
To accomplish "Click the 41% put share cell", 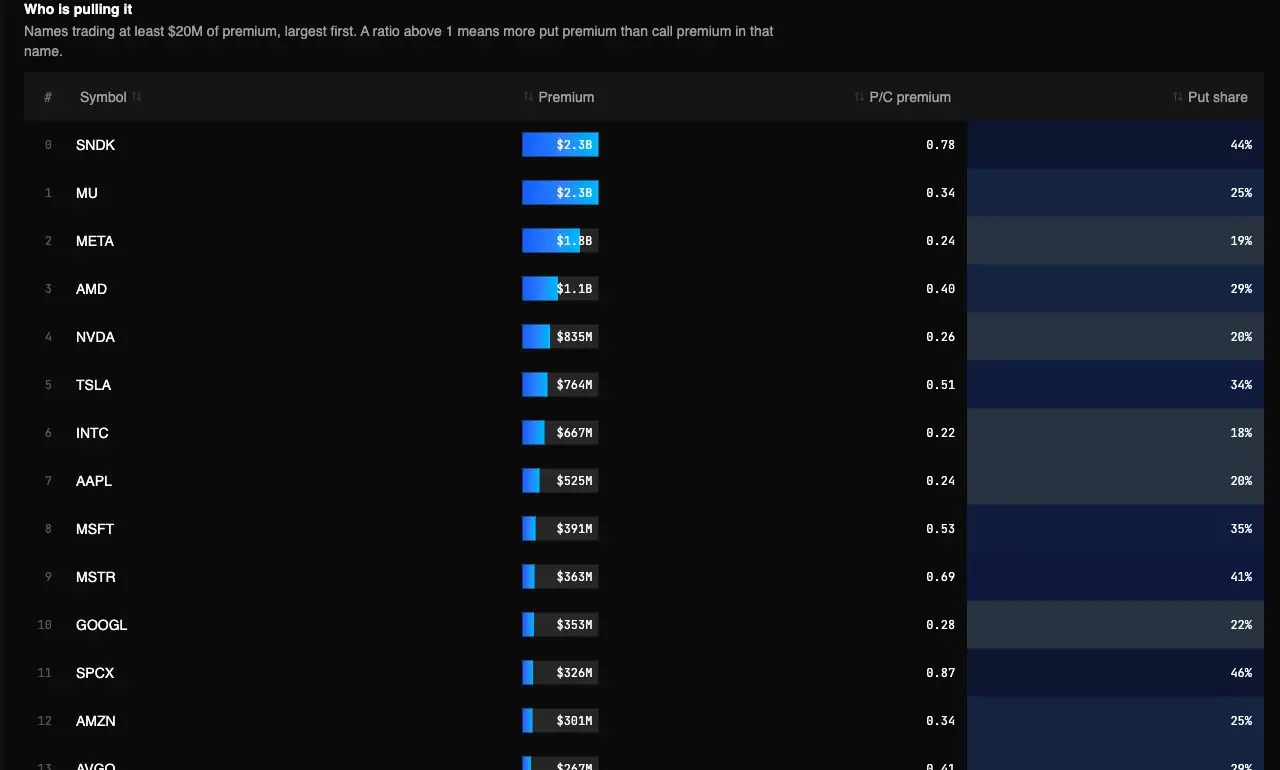I will (1115, 577).
